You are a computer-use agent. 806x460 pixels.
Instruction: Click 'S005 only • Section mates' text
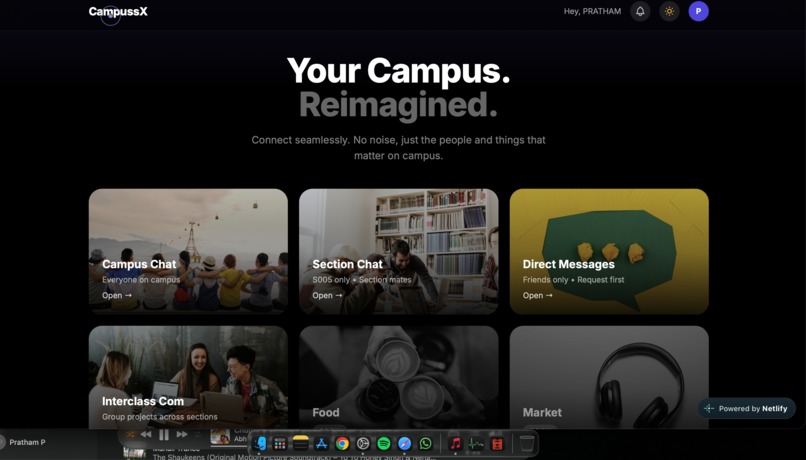point(362,280)
